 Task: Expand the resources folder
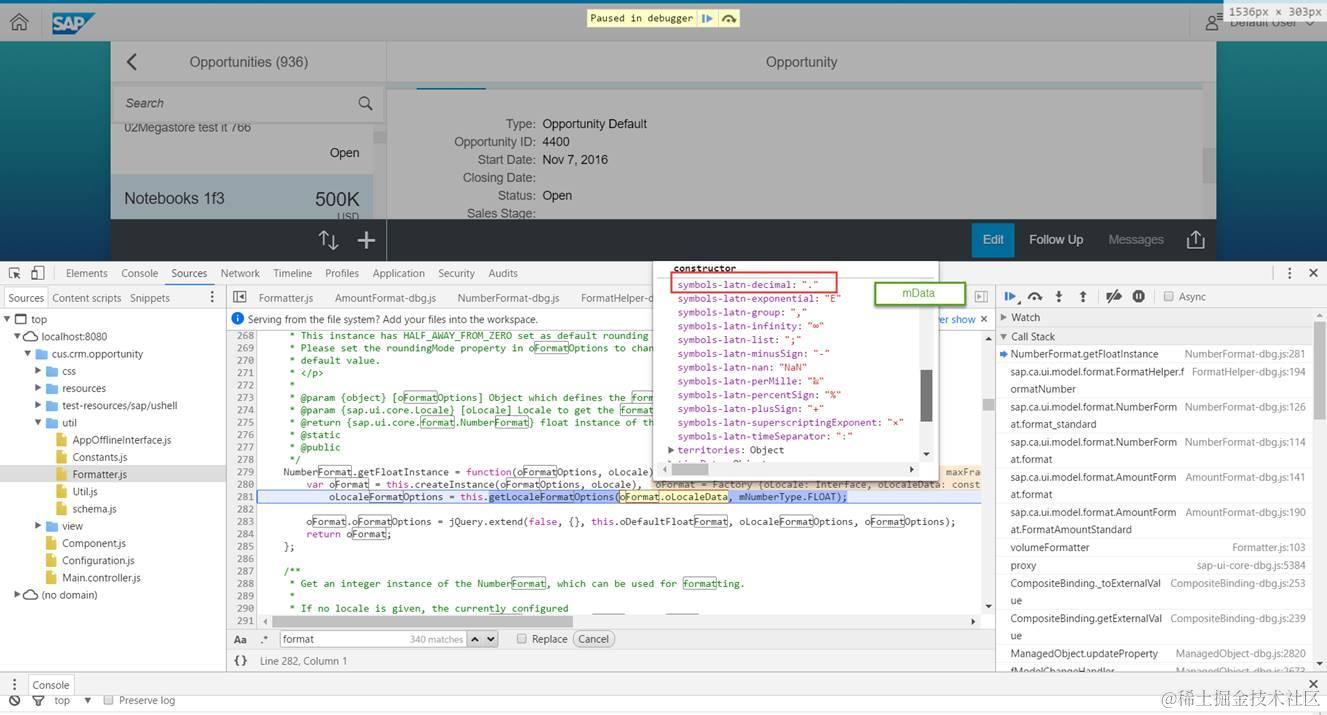click(38, 388)
